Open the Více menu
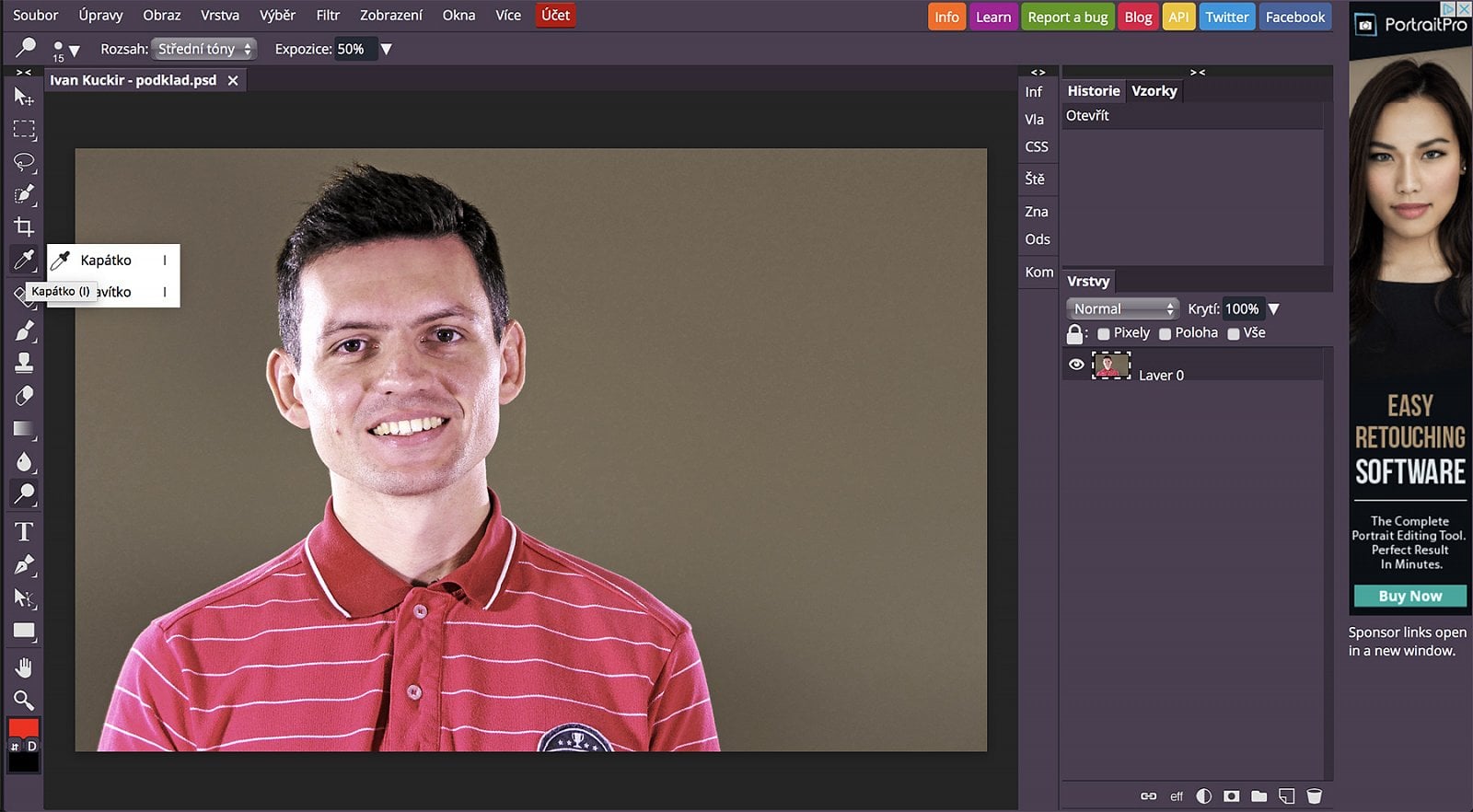The height and width of the screenshot is (812, 1473). pyautogui.click(x=508, y=15)
